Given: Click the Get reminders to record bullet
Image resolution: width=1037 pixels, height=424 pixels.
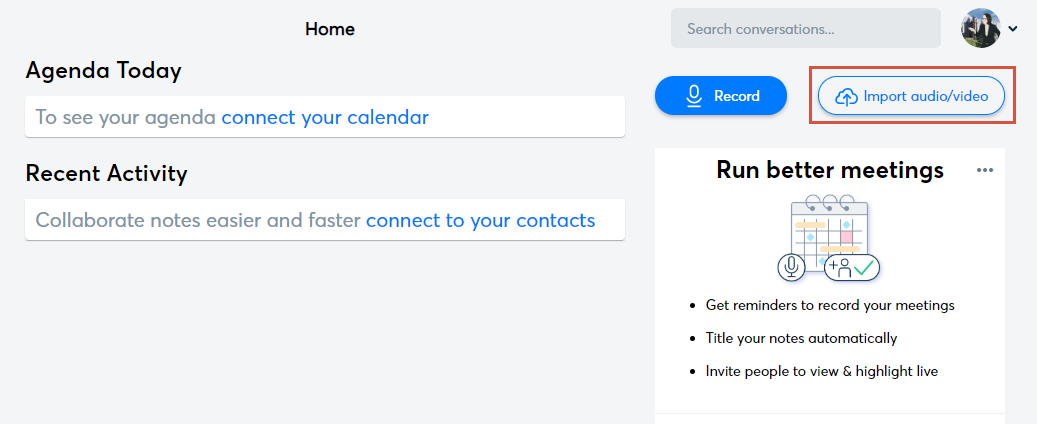Looking at the screenshot, I should (x=830, y=305).
